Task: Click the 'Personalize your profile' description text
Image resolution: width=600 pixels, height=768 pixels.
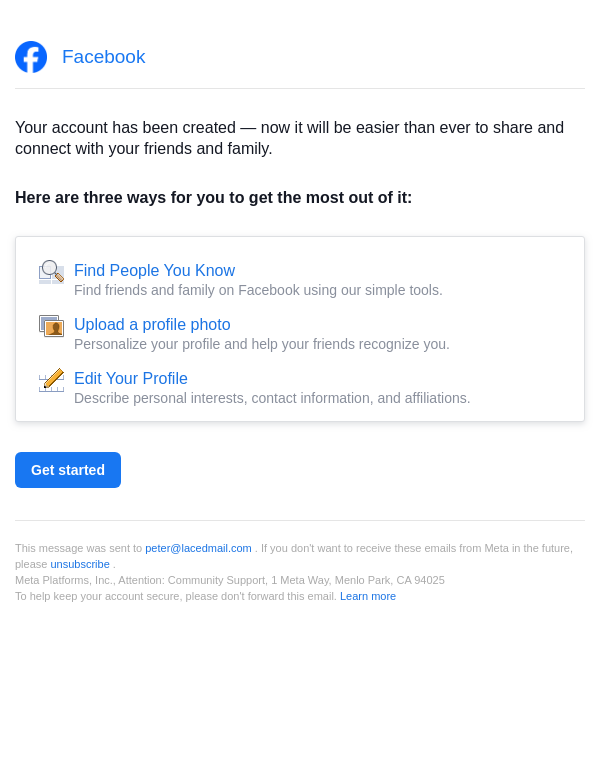Action: 262,344
